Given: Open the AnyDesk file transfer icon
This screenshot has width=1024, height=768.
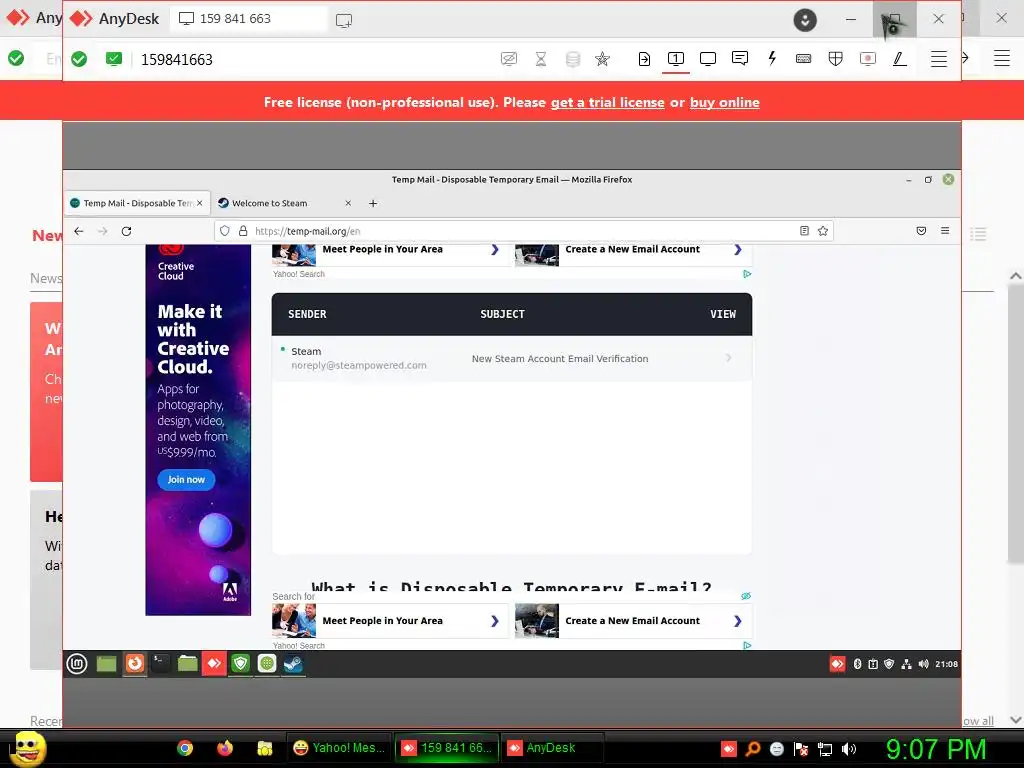Looking at the screenshot, I should [644, 59].
